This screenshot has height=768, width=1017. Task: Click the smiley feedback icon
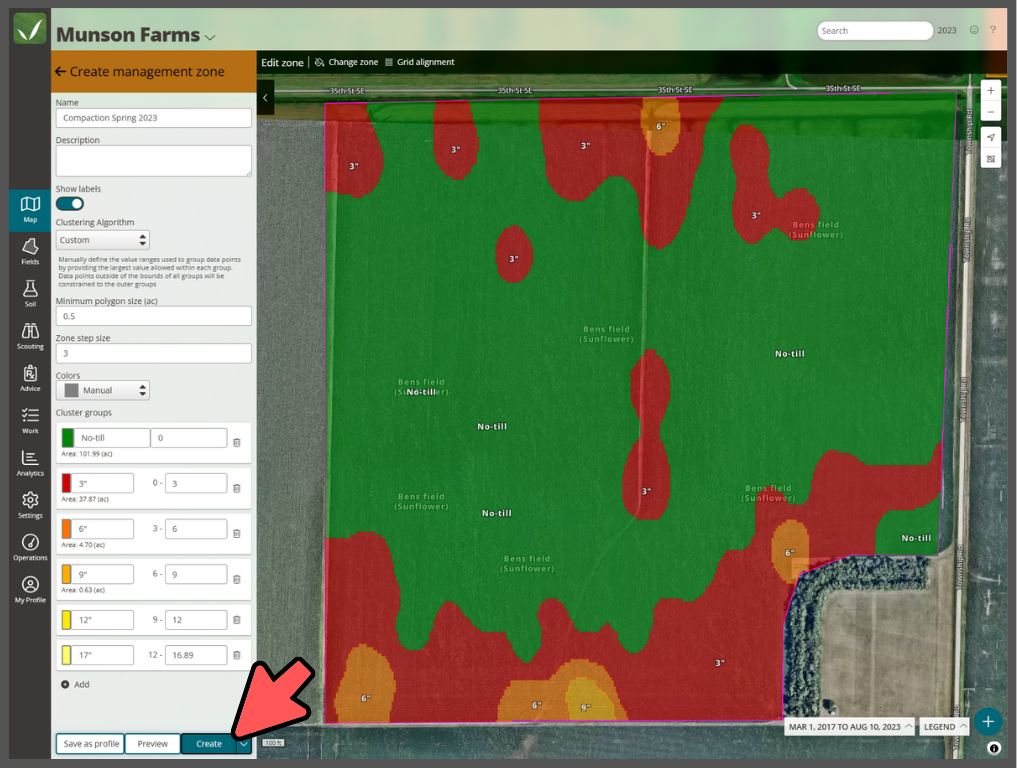pyautogui.click(x=974, y=30)
